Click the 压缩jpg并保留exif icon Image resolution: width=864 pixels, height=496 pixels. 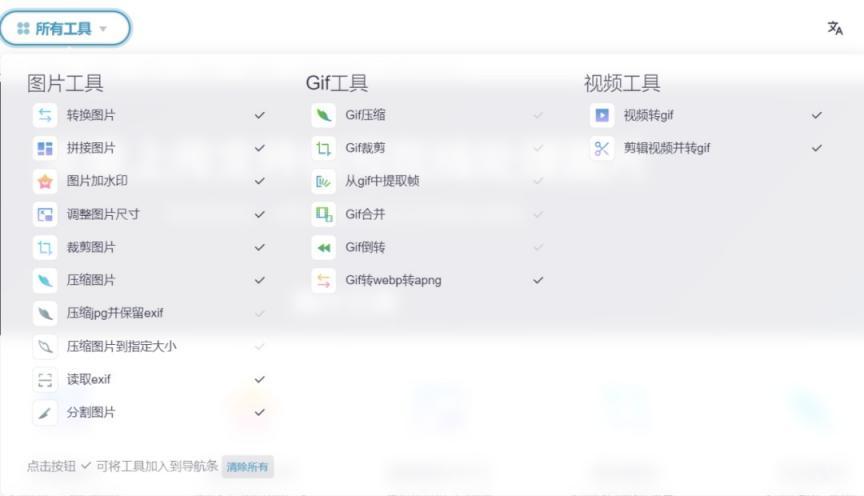coord(45,314)
